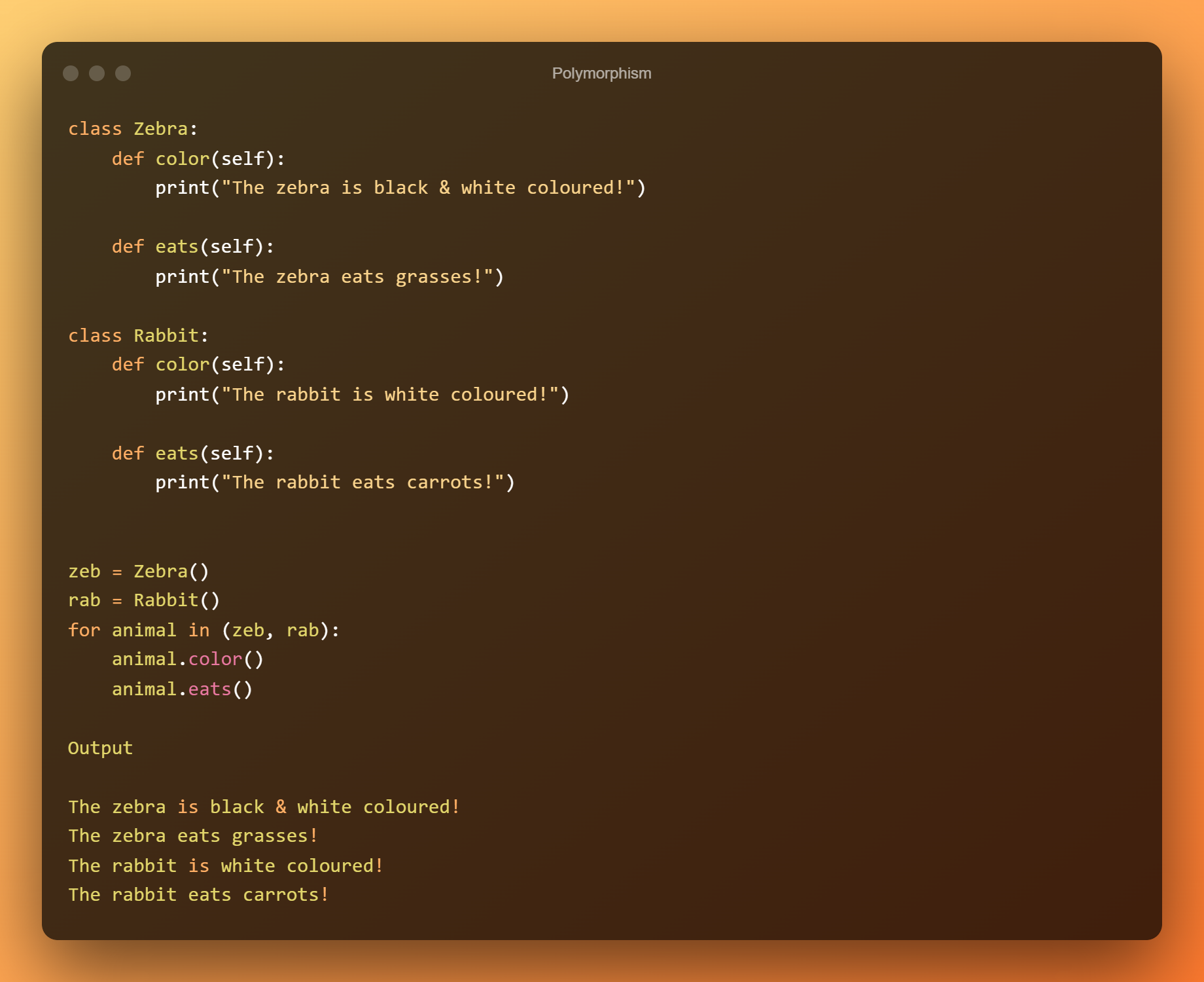Image resolution: width=1204 pixels, height=982 pixels.
Task: Click the Polymorphism window title
Action: coord(601,73)
